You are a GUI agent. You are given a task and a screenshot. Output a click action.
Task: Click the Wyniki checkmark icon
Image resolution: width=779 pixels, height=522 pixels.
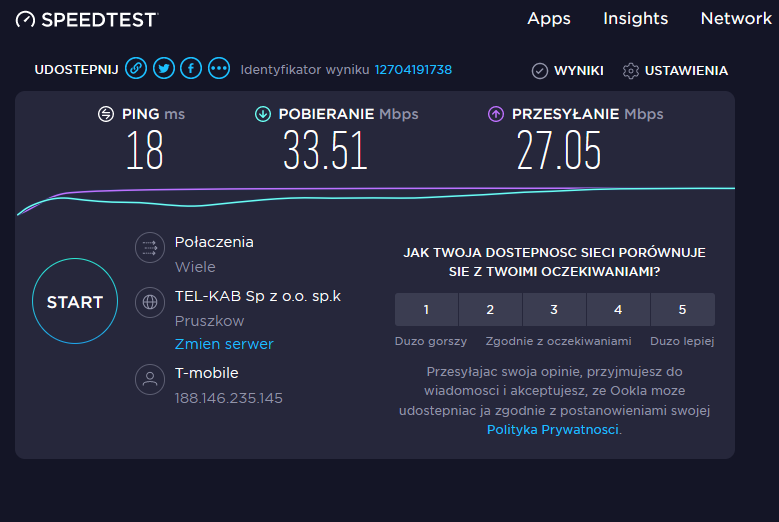pos(540,71)
